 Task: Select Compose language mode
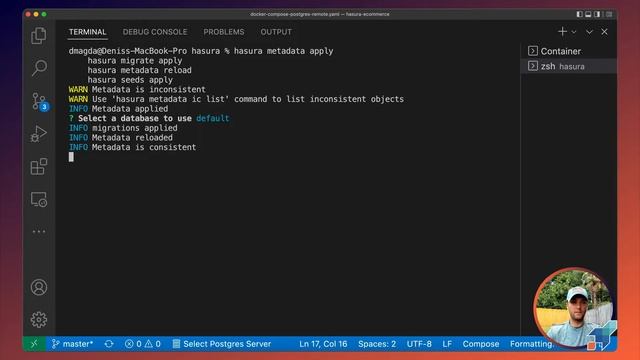coord(480,344)
